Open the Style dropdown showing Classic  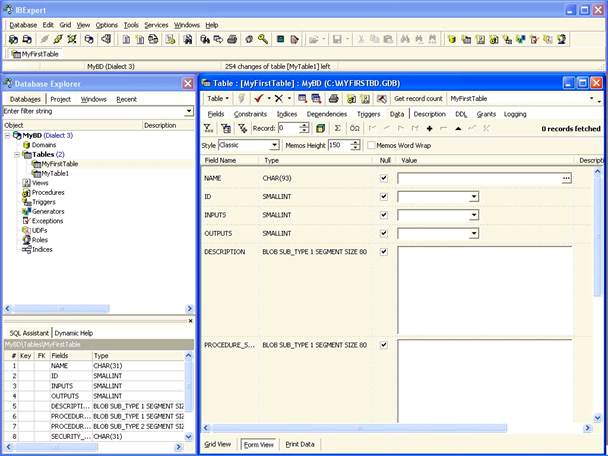pyautogui.click(x=274, y=145)
